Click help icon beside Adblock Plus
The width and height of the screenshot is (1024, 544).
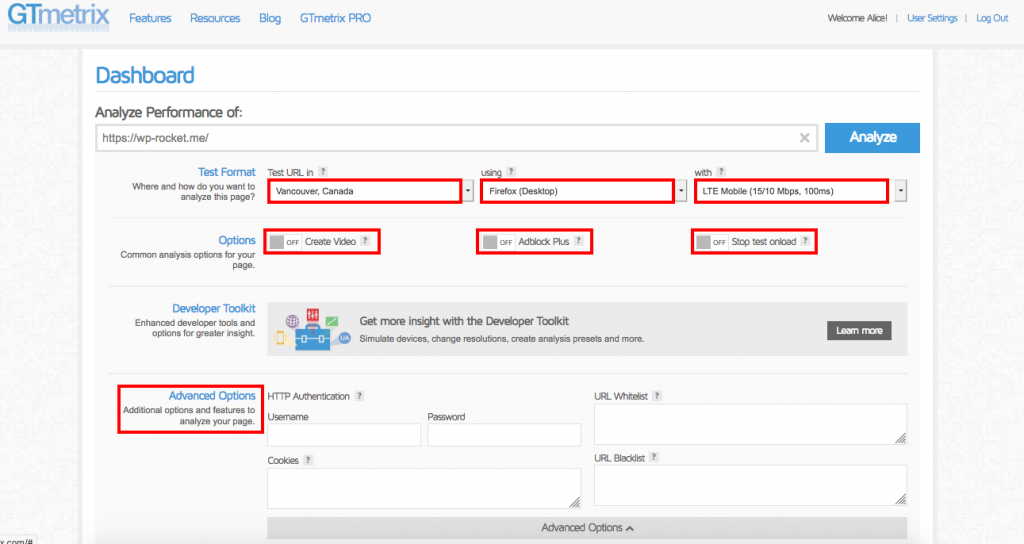point(579,241)
